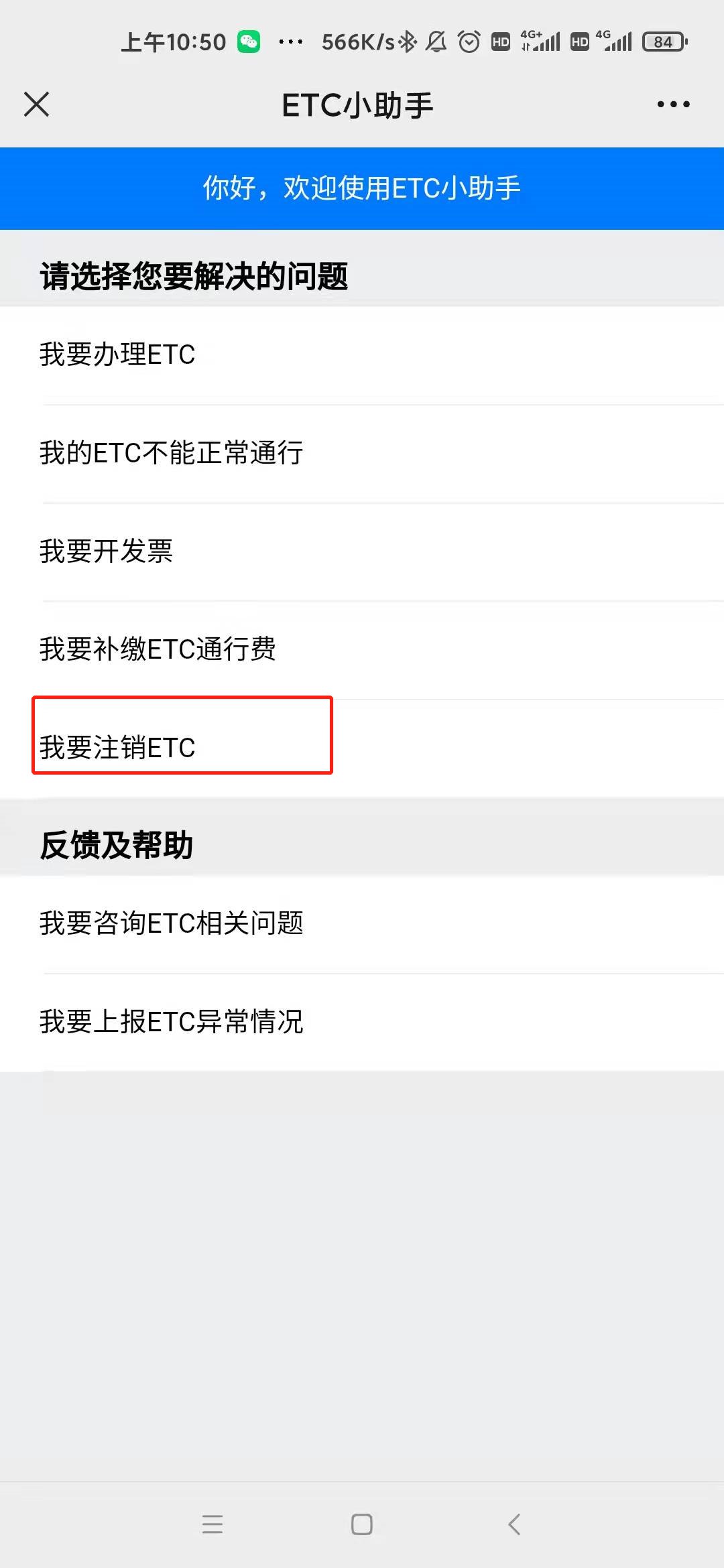Tap the WeChat icon in status bar
Image resolution: width=724 pixels, height=1568 pixels.
[249, 42]
